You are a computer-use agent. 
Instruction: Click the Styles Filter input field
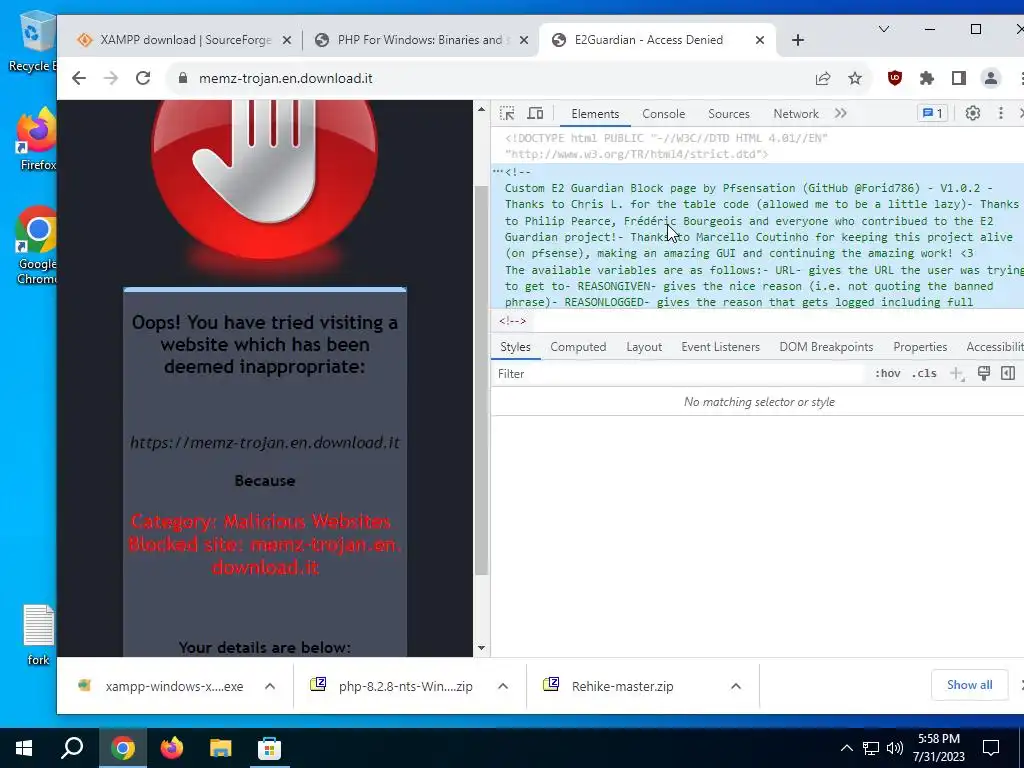point(679,374)
